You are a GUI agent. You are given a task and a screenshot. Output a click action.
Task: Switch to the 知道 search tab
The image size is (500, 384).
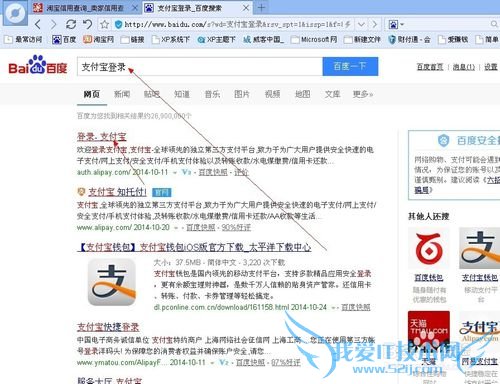[182, 94]
